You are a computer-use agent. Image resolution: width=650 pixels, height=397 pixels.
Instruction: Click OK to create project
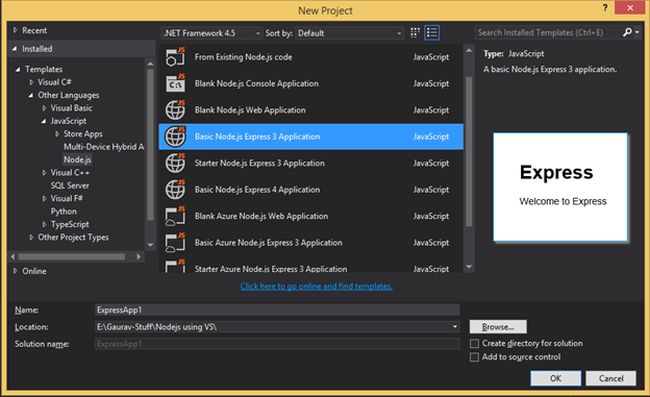555,378
